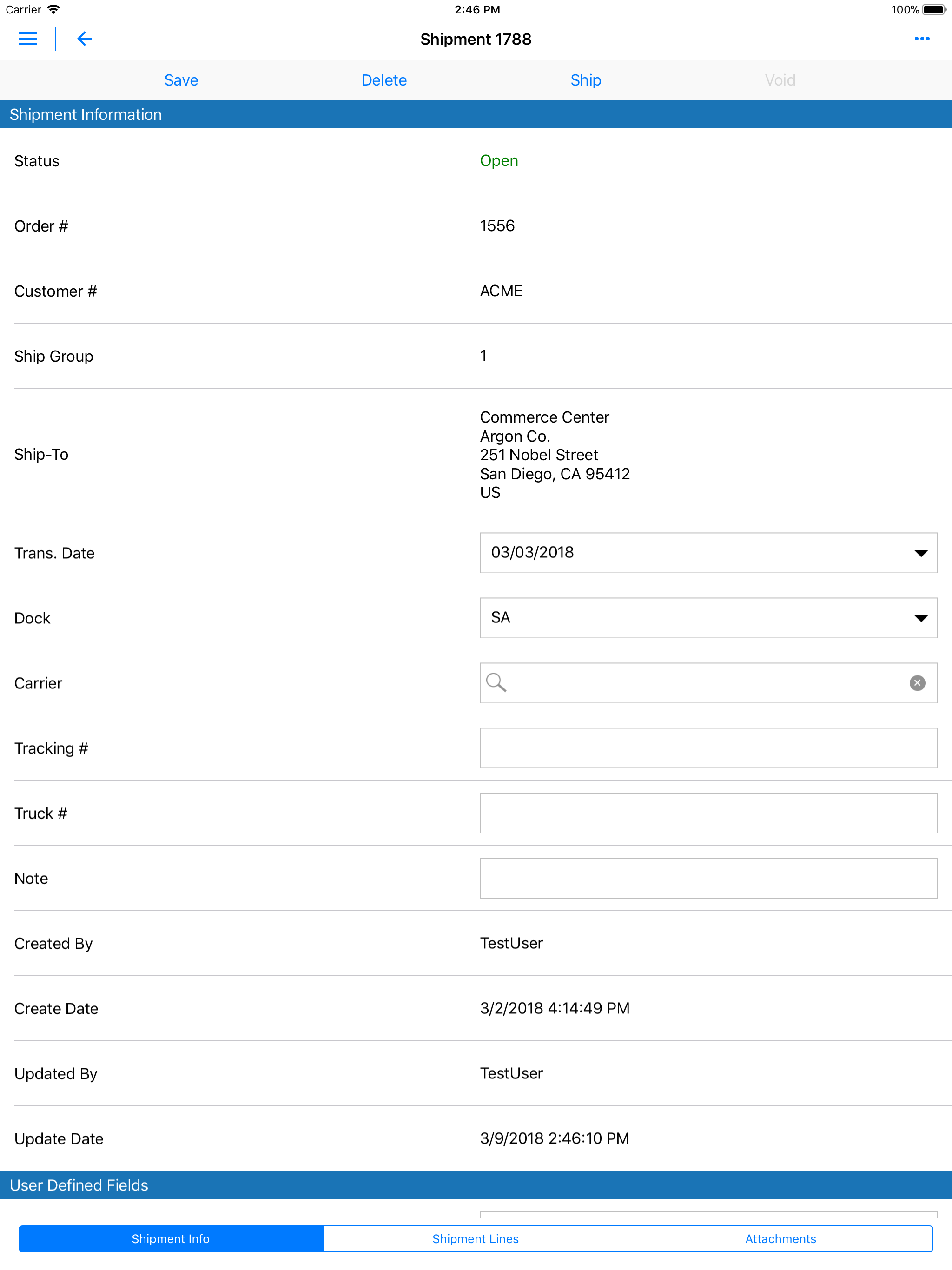The width and height of the screenshot is (952, 1270).
Task: Focus the Tracking # input field
Action: point(708,748)
